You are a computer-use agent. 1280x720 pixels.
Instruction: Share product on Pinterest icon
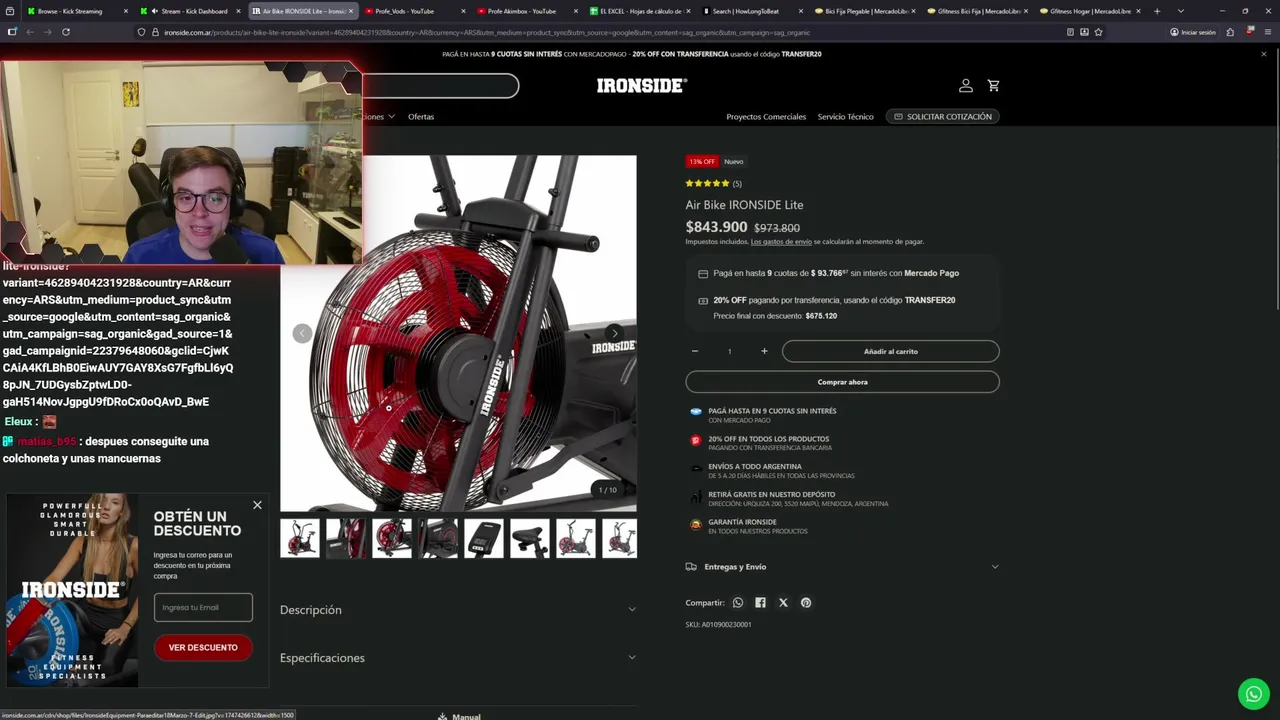tap(806, 603)
